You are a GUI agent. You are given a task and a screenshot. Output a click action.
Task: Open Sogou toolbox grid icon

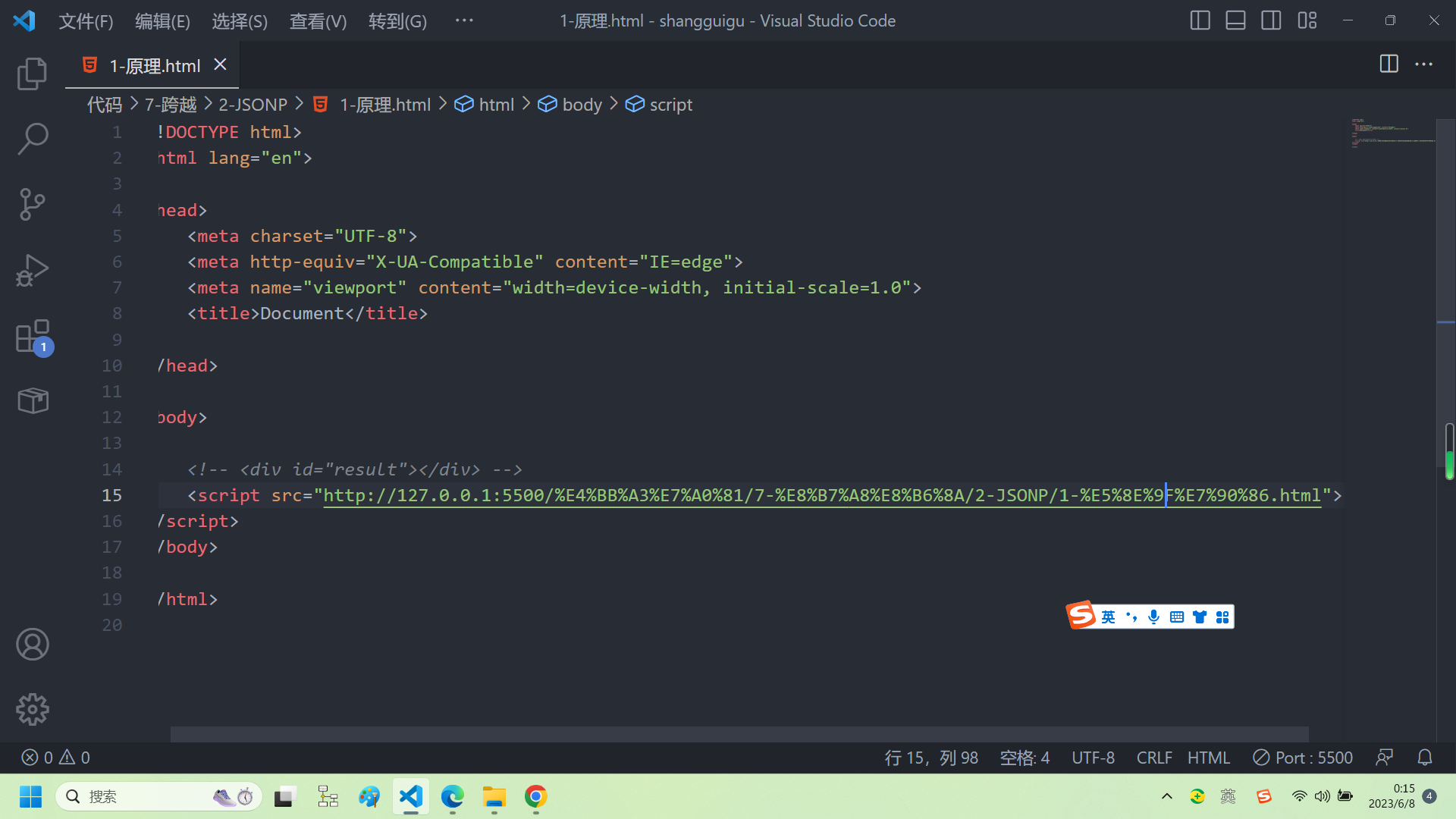tap(1222, 617)
